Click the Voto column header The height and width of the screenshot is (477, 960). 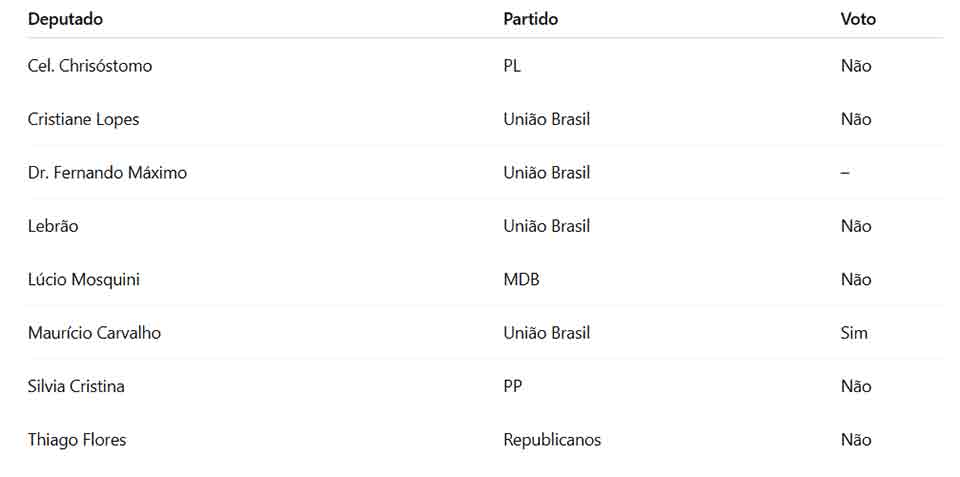[857, 19]
